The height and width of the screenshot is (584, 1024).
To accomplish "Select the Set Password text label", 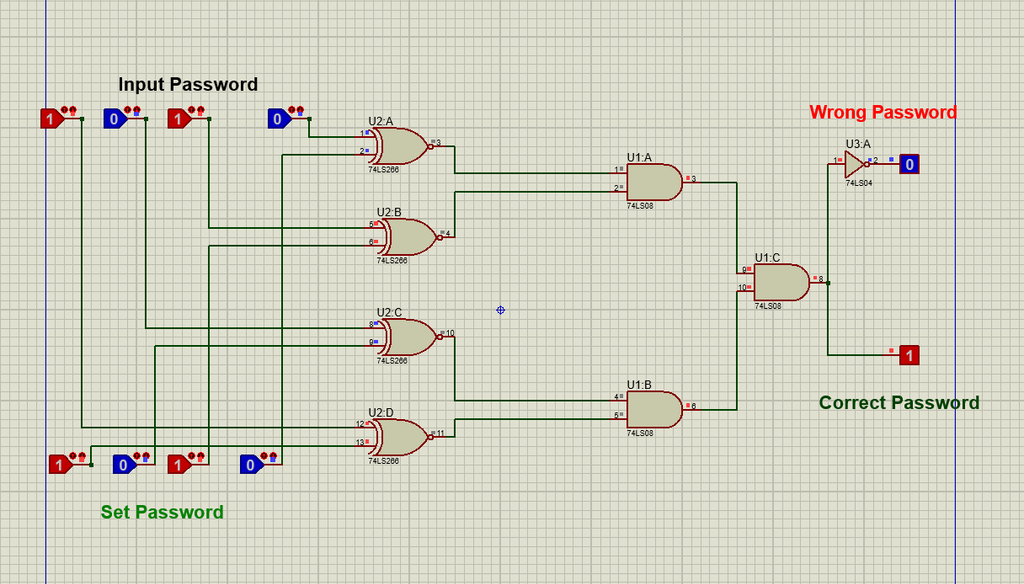I will [162, 512].
